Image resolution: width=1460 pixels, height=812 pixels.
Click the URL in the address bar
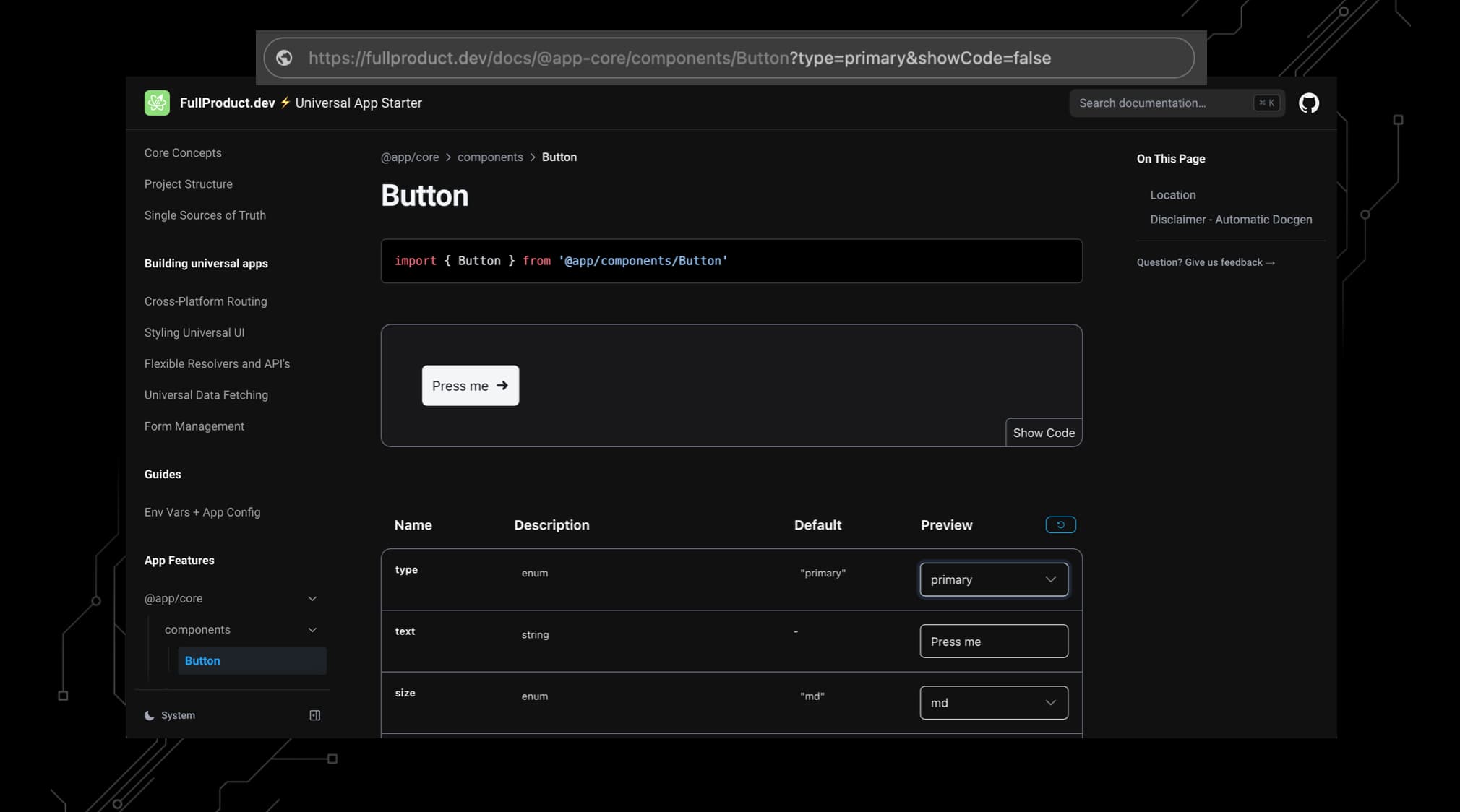679,58
